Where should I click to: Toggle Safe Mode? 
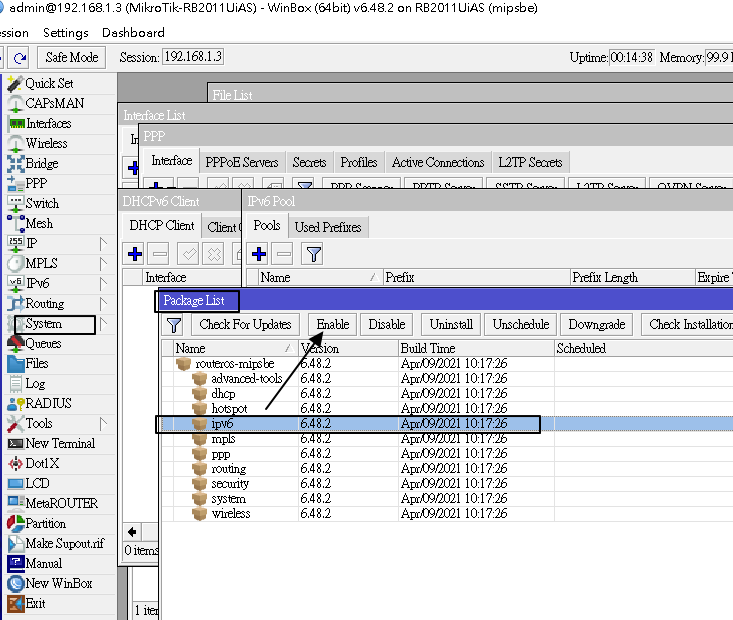click(72, 58)
